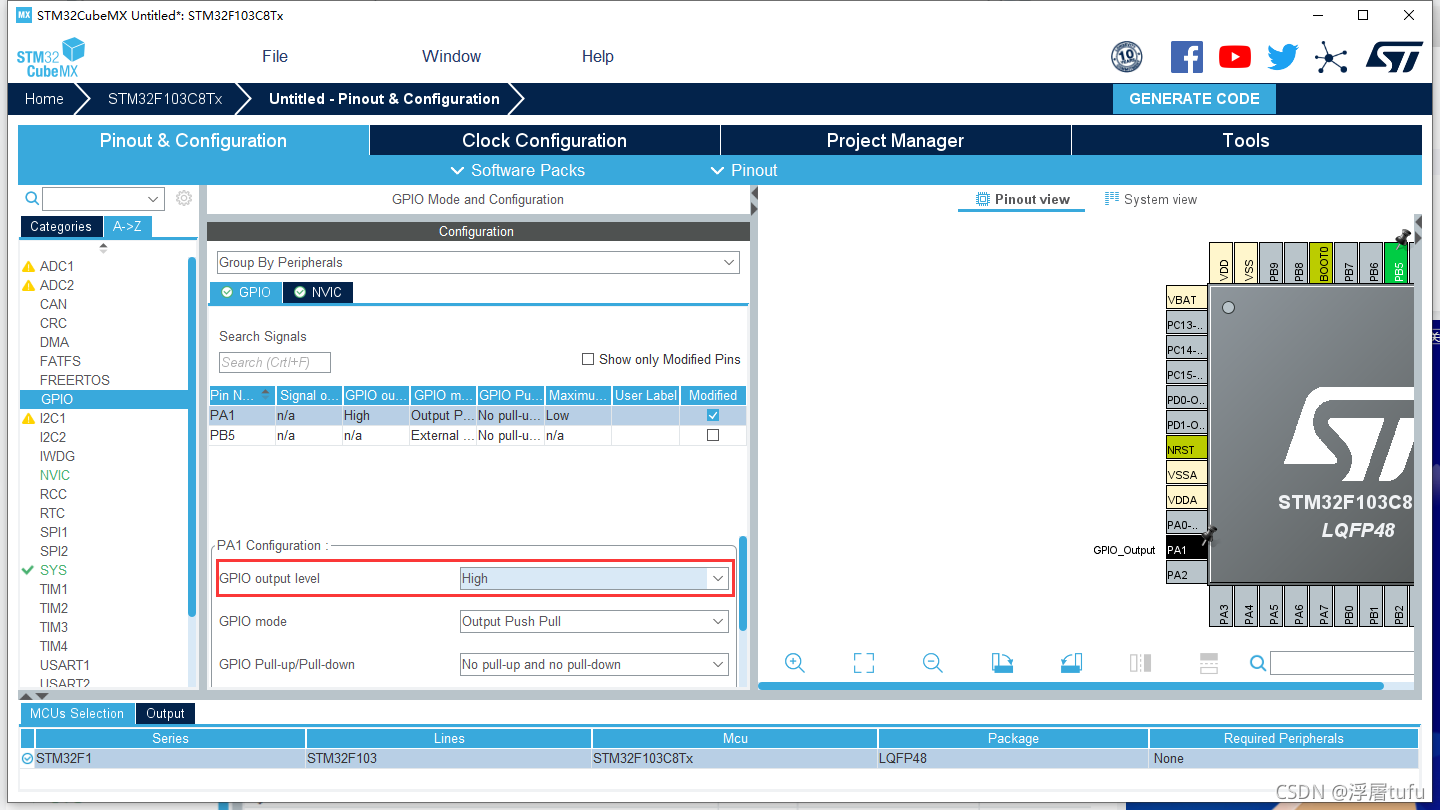Image resolution: width=1440 pixels, height=810 pixels.
Task: Check the Modified box for PB5
Action: coord(713,435)
